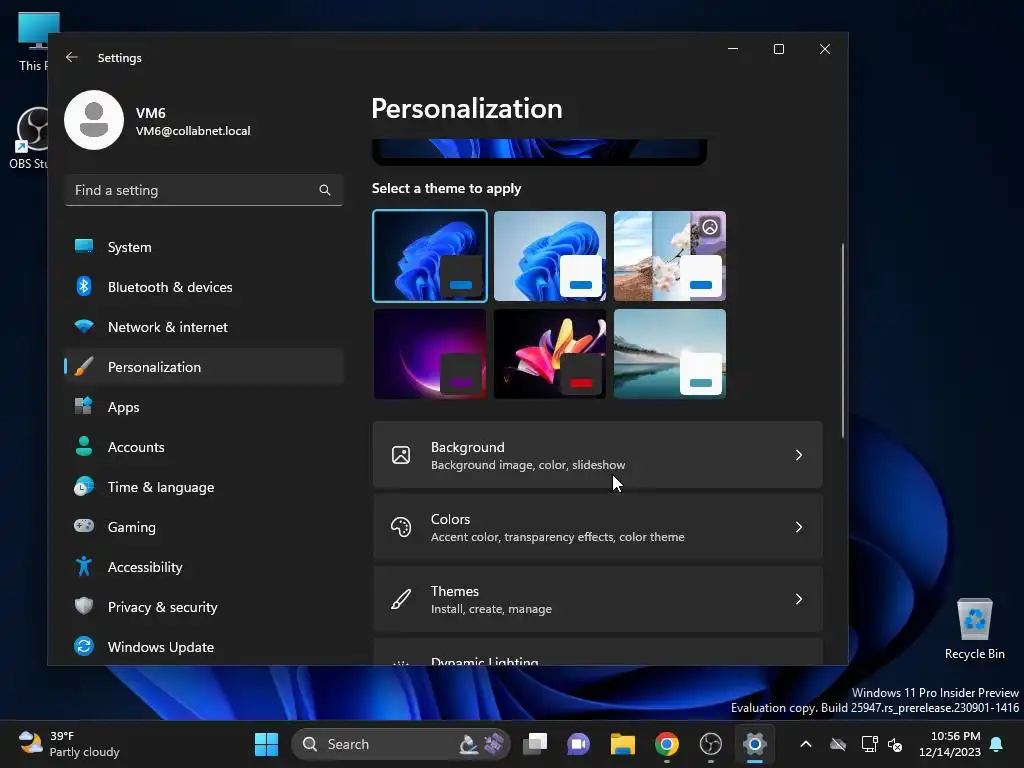Click the Network wifi icon in sidebar
This screenshot has height=768, width=1024.
tap(84, 327)
